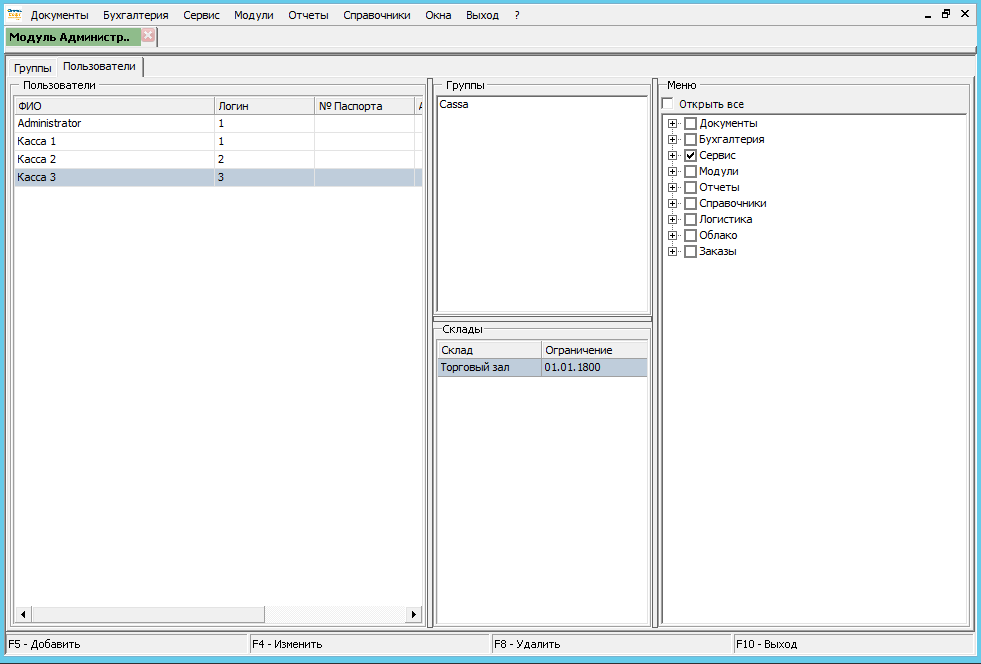Expand the Документы tree node

(673, 124)
